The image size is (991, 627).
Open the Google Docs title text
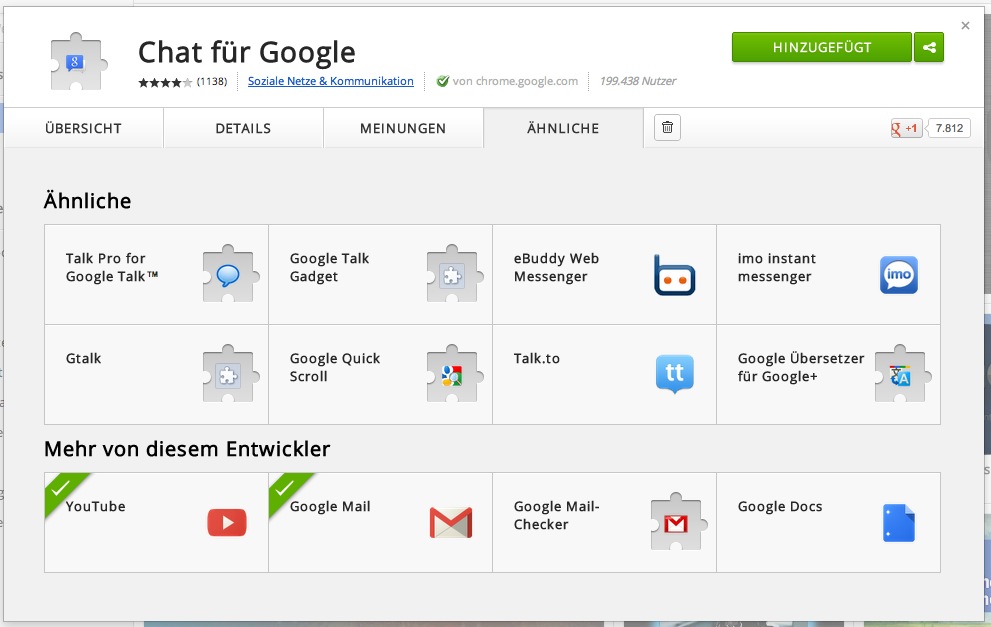[780, 506]
